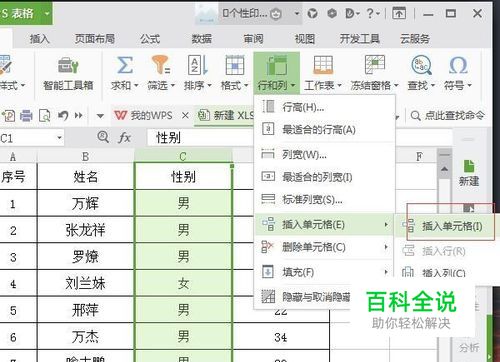
Task: Select column header B
Action: [85, 156]
